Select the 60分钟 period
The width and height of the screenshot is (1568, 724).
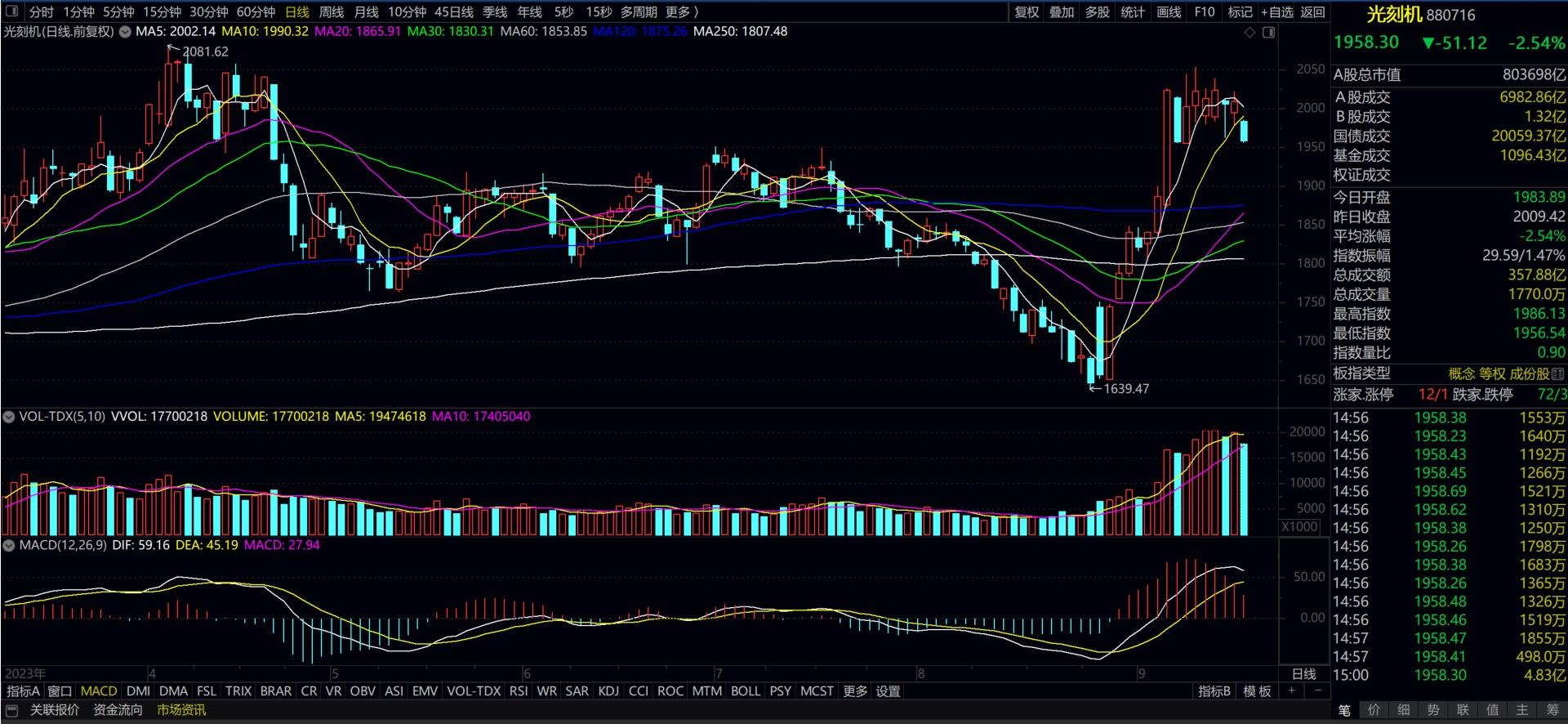point(256,12)
